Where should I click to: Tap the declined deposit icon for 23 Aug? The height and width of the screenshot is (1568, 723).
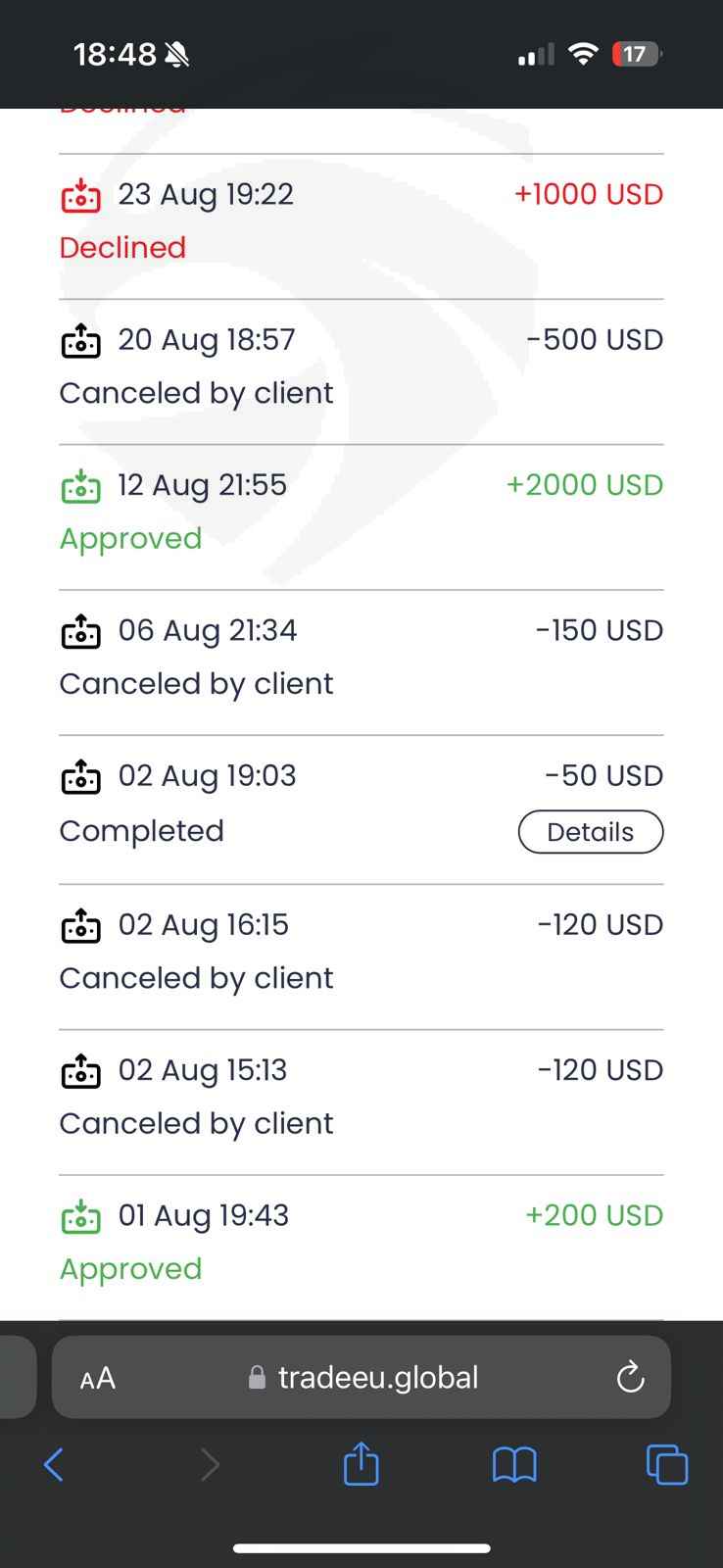coord(80,195)
